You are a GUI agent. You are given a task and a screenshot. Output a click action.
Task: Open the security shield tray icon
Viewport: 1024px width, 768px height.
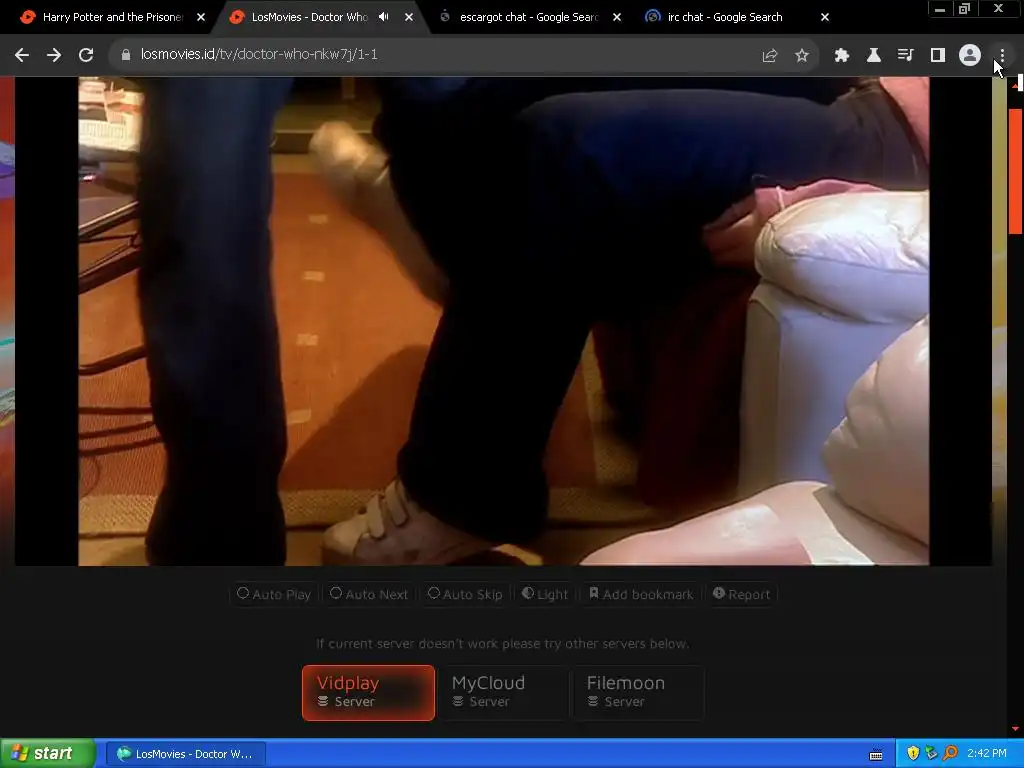[x=913, y=754]
